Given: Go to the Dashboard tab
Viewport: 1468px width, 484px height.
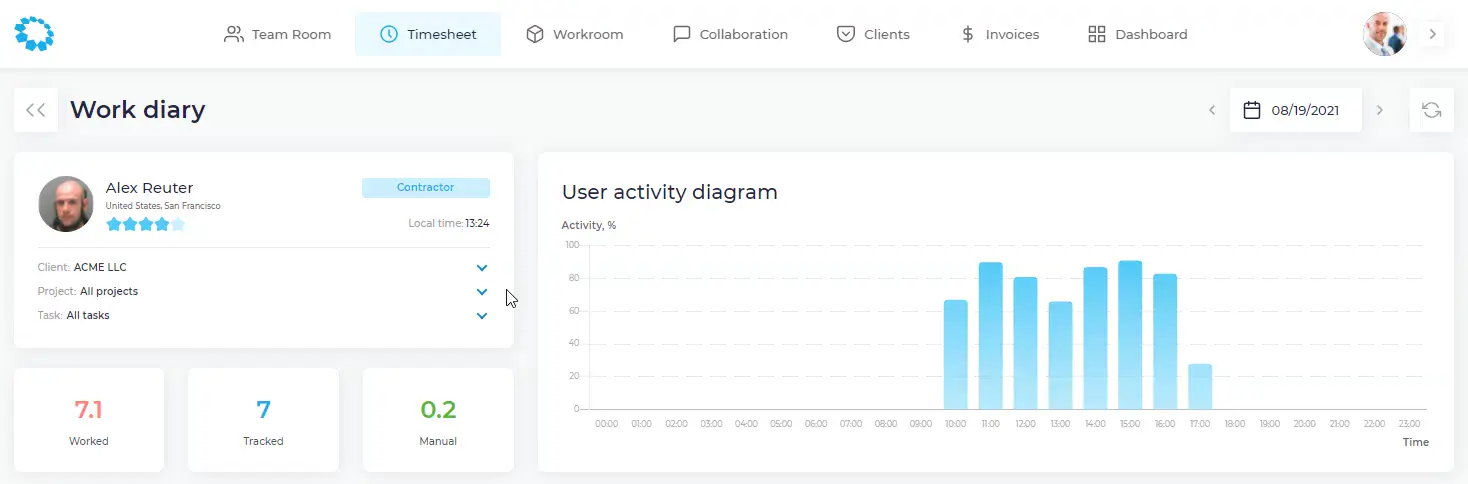Looking at the screenshot, I should click(1138, 34).
